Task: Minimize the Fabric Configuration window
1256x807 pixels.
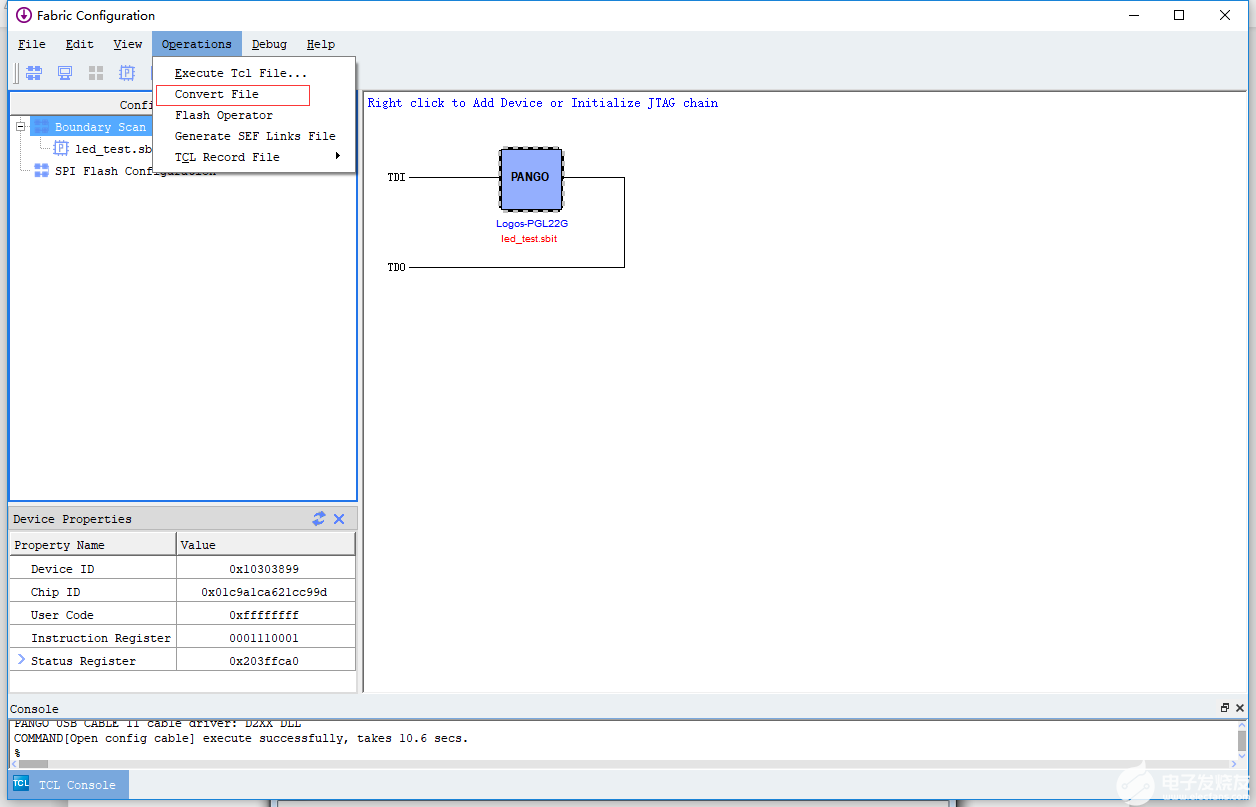Action: pos(1134,15)
